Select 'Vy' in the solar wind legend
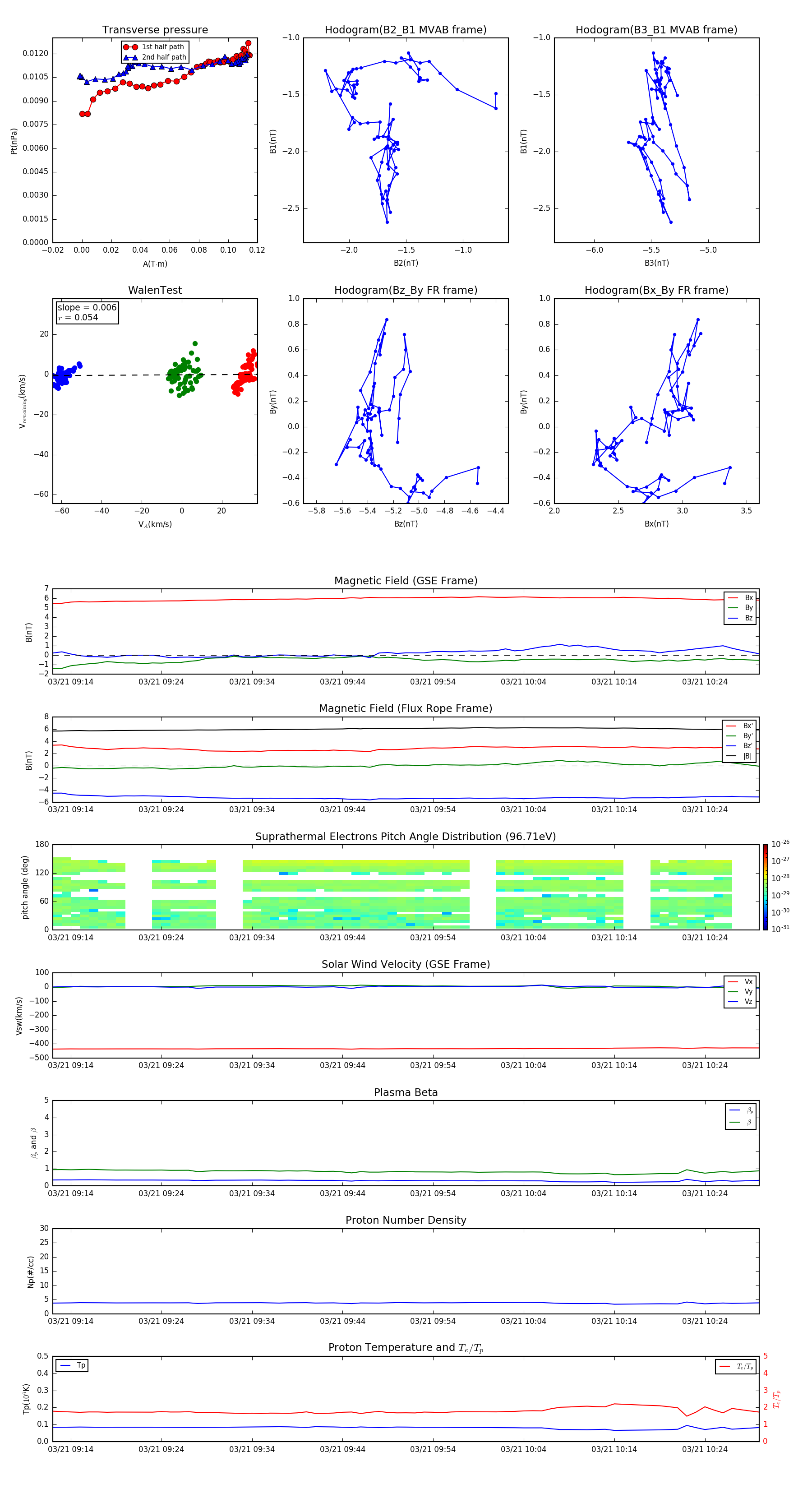 pyautogui.click(x=740, y=992)
